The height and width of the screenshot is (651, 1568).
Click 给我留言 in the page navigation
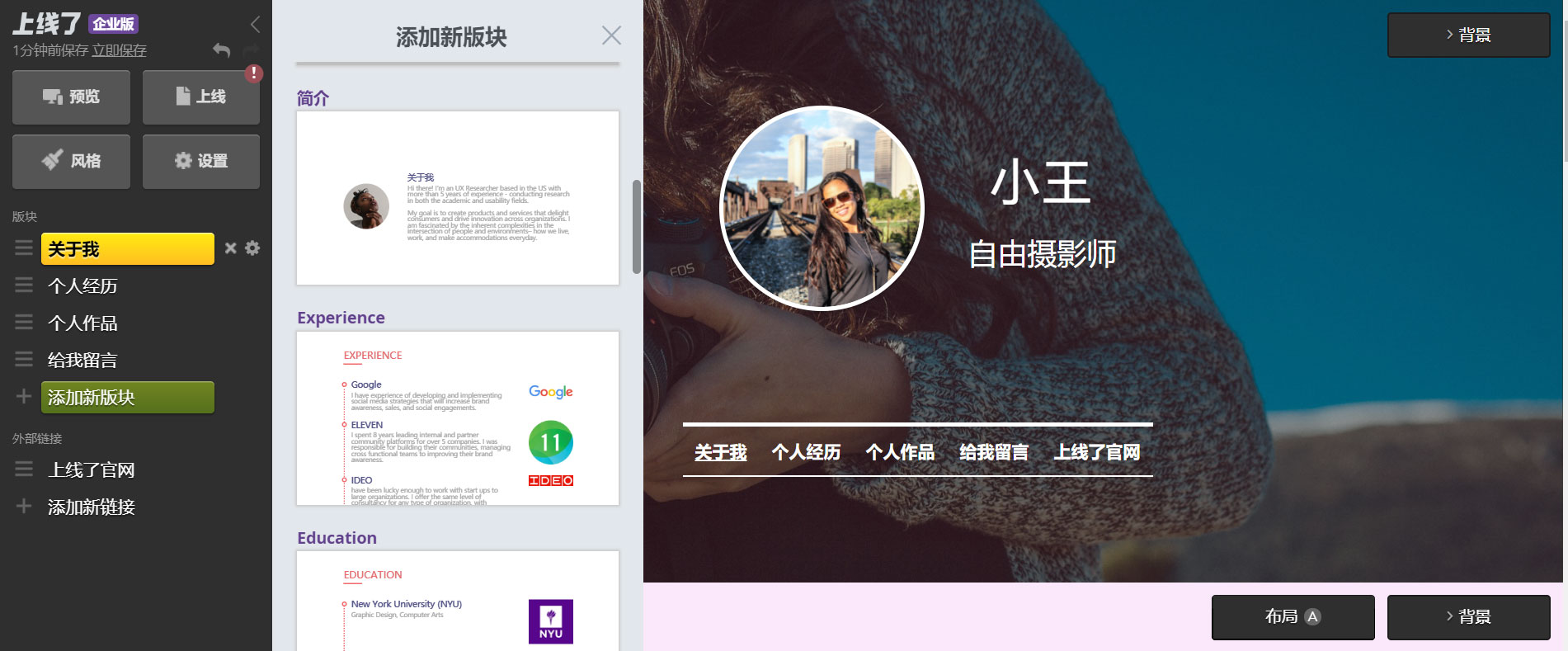(994, 452)
